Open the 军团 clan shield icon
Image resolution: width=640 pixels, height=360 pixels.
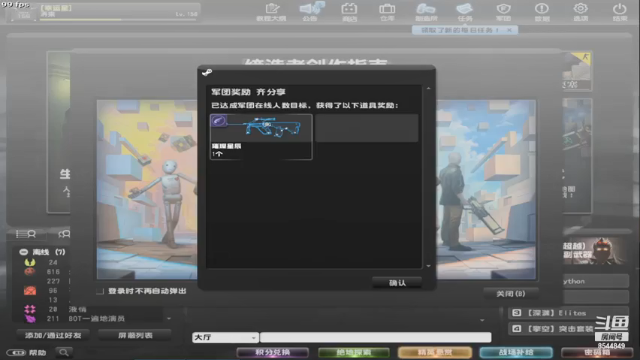click(x=503, y=12)
